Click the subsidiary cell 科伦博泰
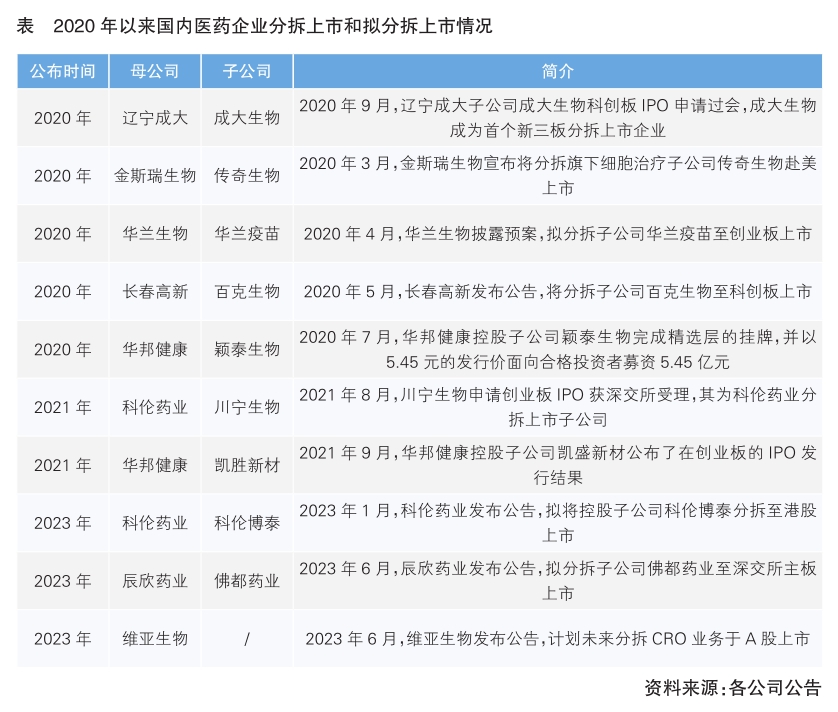838x712 pixels. coord(247,523)
